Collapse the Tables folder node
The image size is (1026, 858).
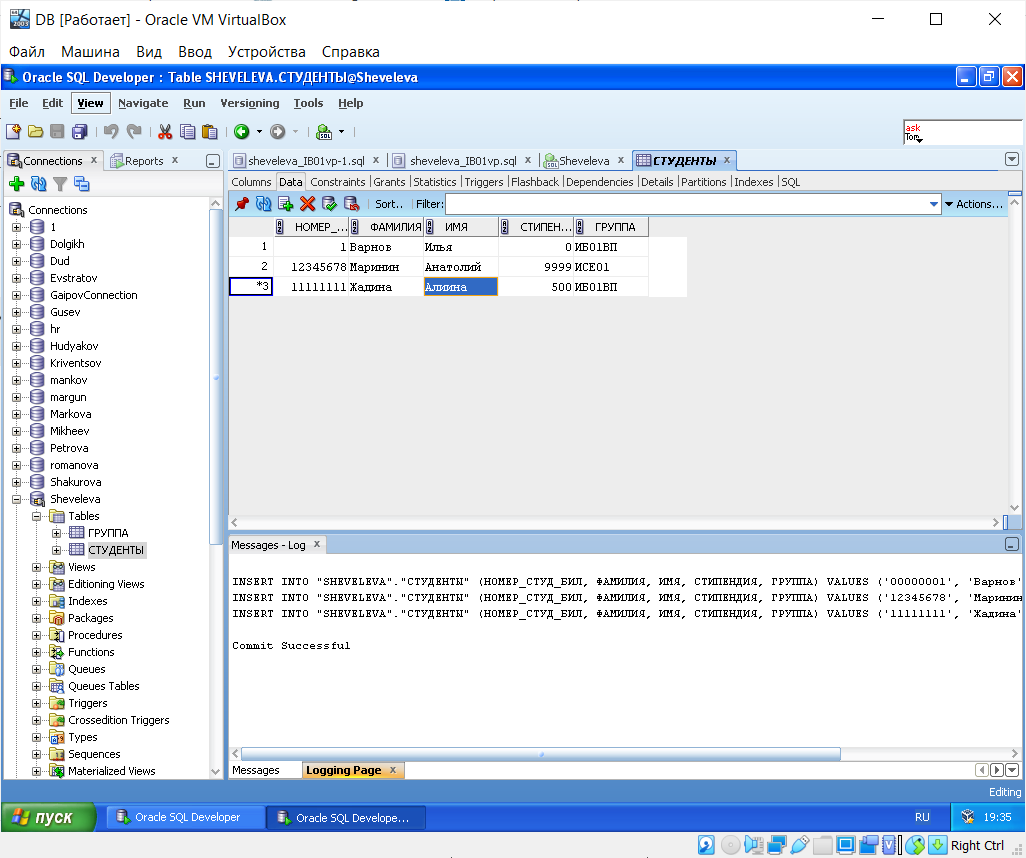[37, 516]
